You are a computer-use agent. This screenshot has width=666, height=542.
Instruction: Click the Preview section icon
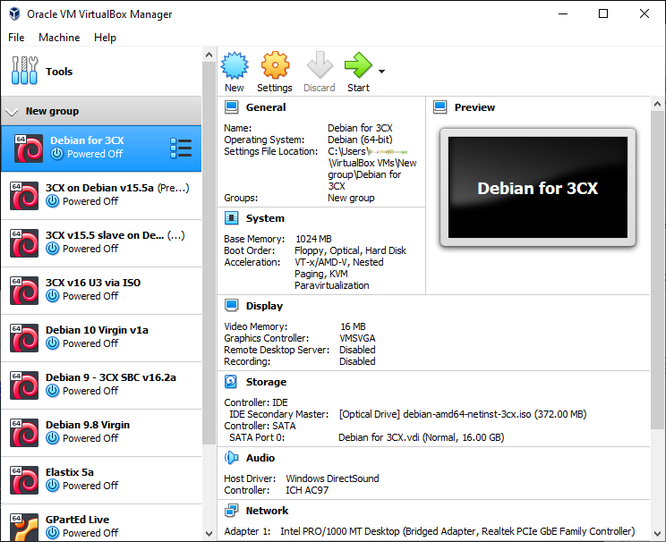click(440, 107)
